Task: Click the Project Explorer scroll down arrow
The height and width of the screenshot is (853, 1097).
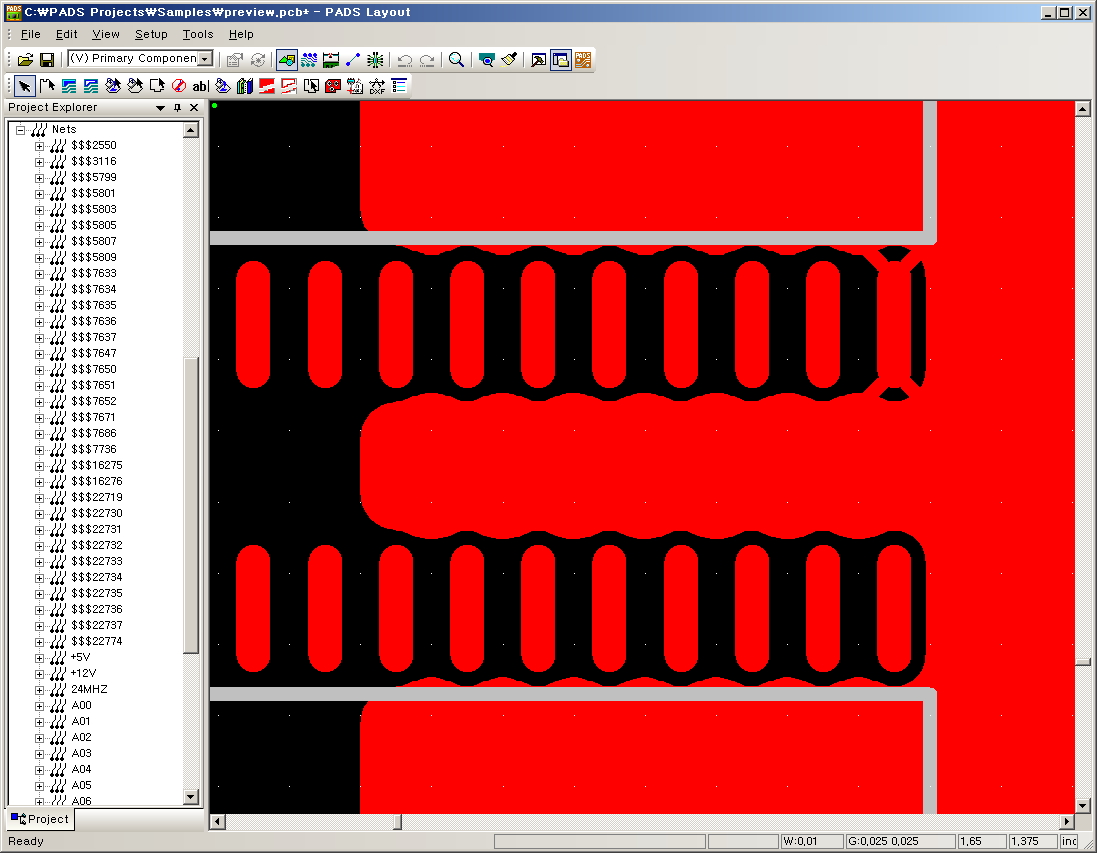Action: (x=191, y=796)
